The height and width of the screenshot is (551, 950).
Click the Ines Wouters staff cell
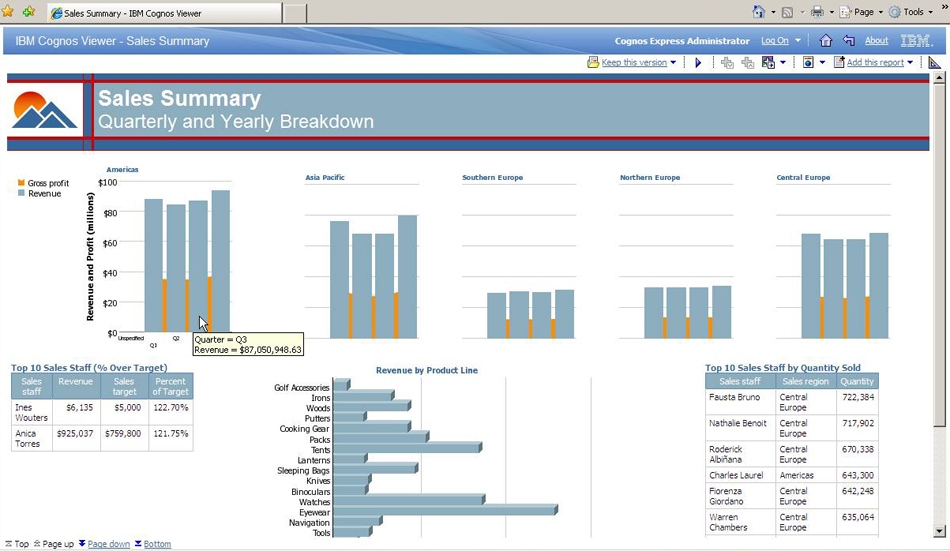32,412
